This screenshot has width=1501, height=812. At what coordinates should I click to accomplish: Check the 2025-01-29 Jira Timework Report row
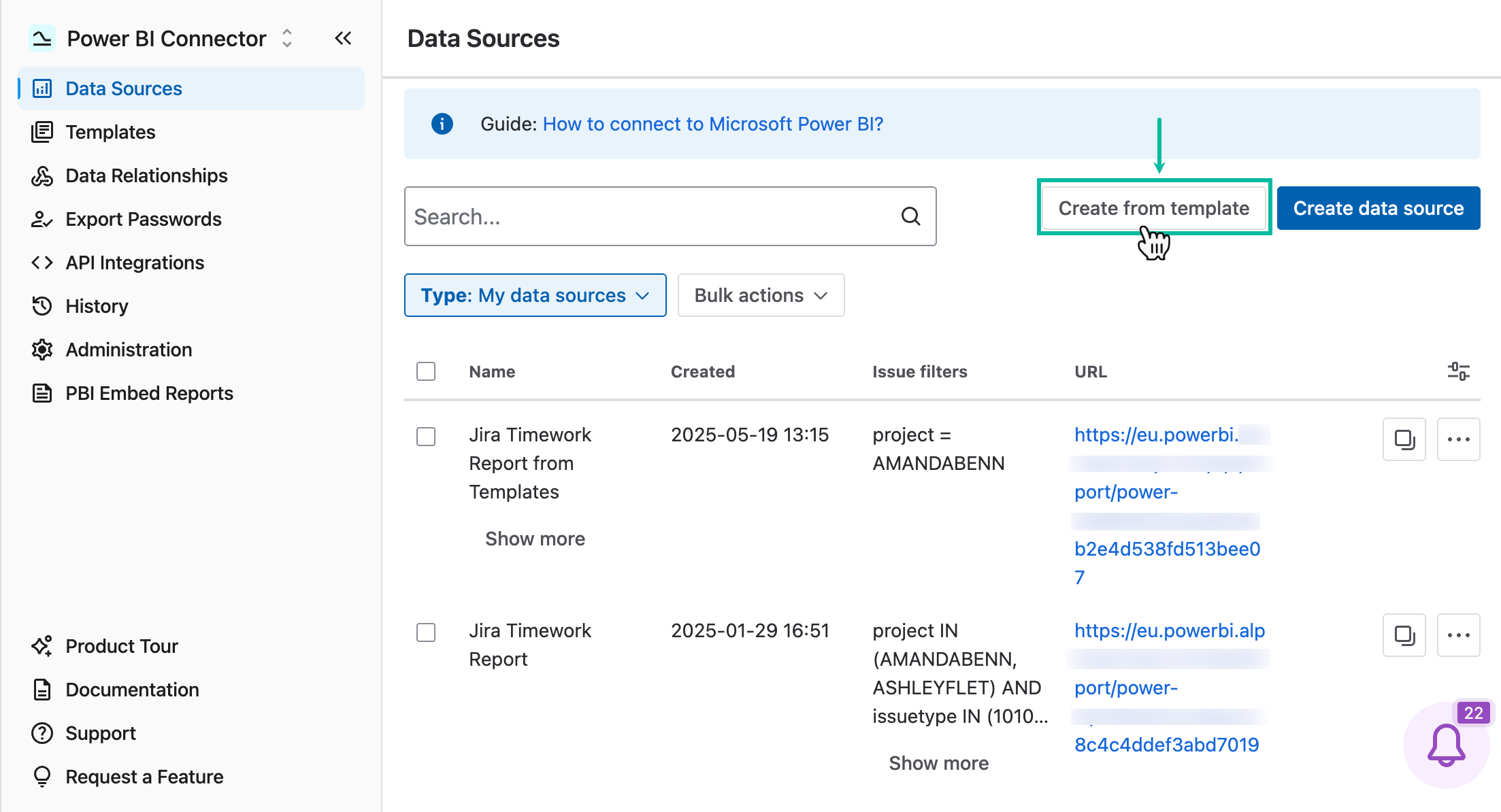(426, 632)
